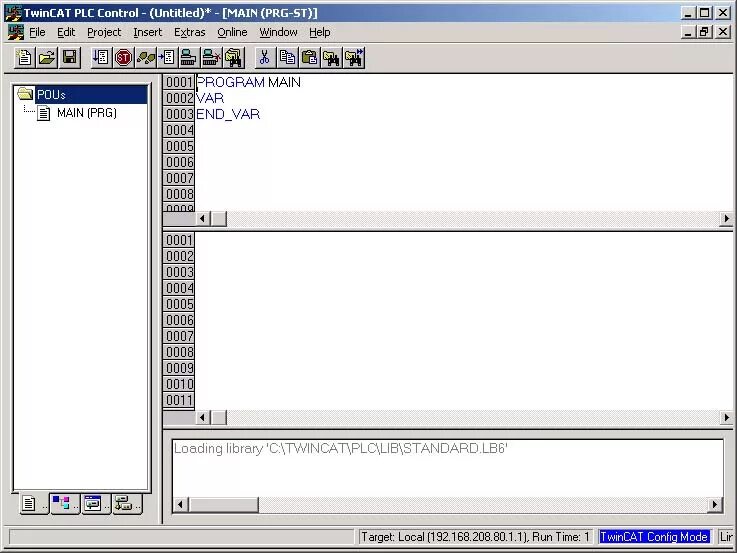Click the Loading library message line
Viewport: 737px width, 553px height.
click(341, 448)
